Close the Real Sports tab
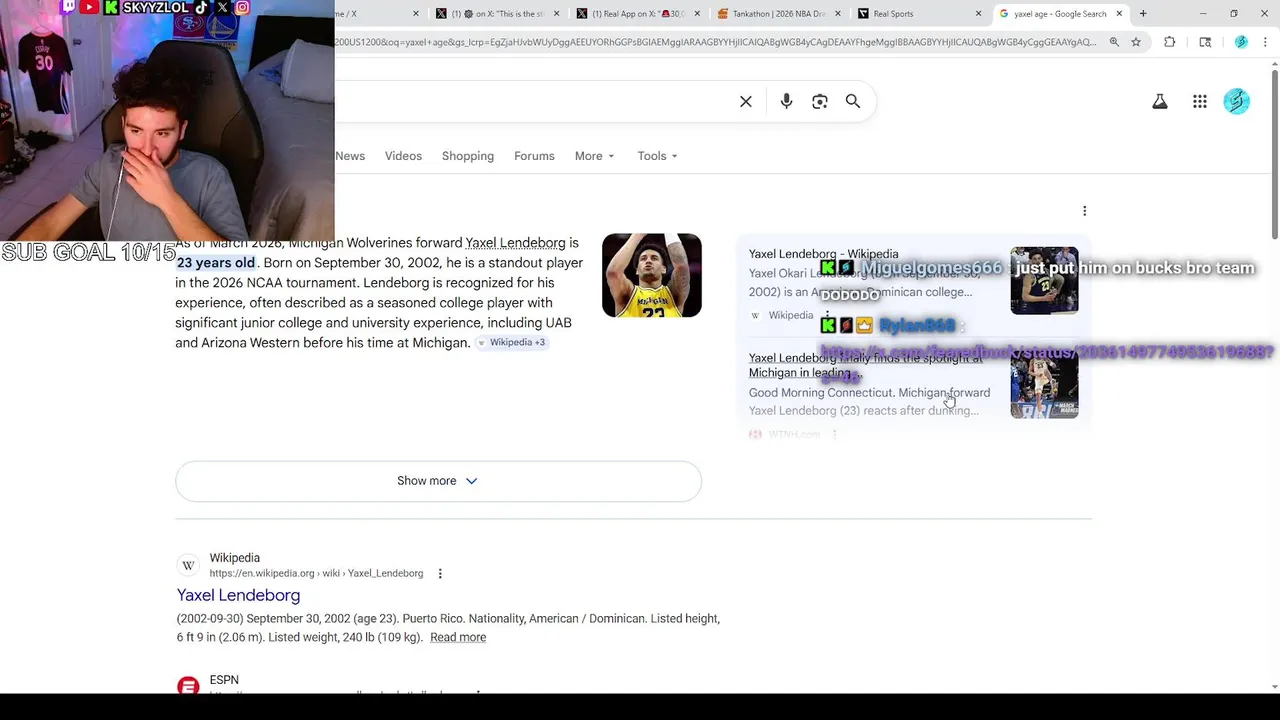Image resolution: width=1280 pixels, height=720 pixels. [x=978, y=14]
